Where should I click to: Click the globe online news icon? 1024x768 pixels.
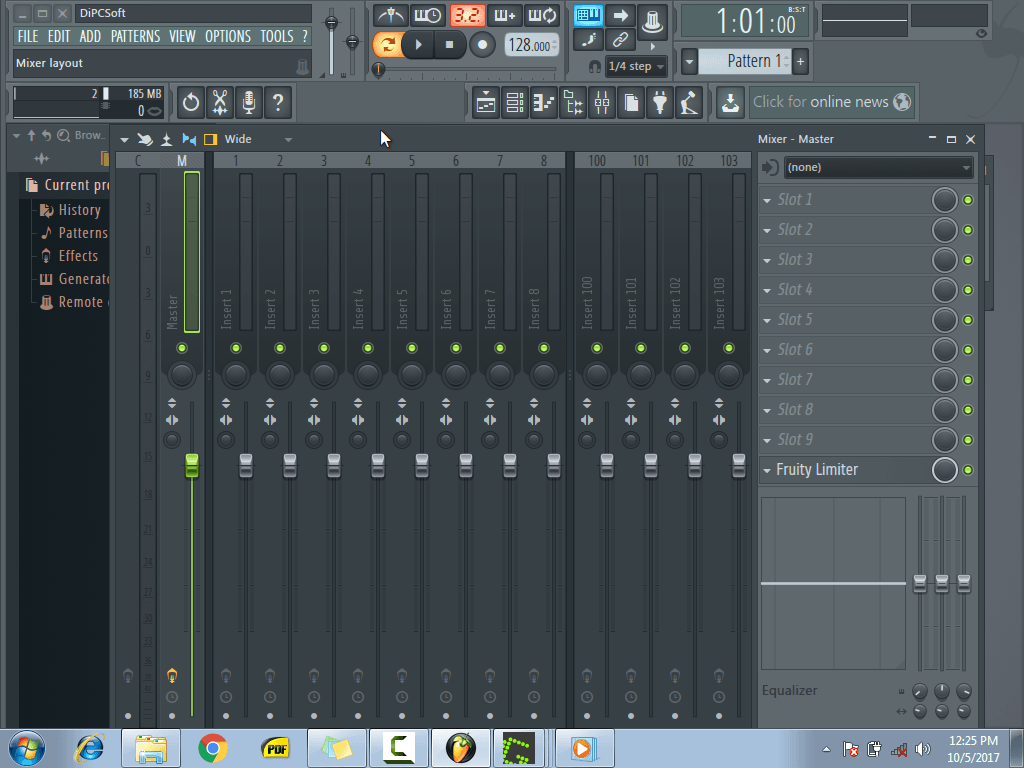click(x=902, y=102)
